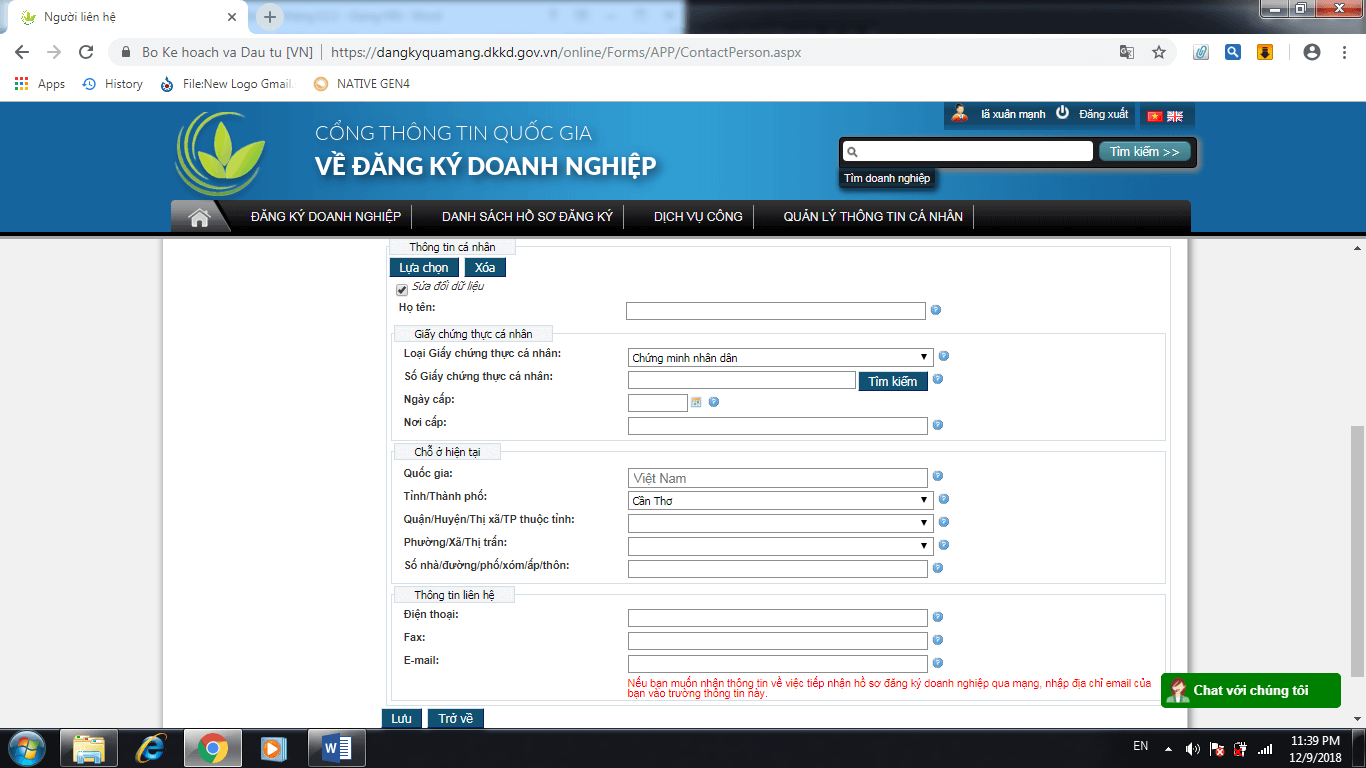
Task: Click the help icon next to Họ tên
Action: tap(936, 310)
